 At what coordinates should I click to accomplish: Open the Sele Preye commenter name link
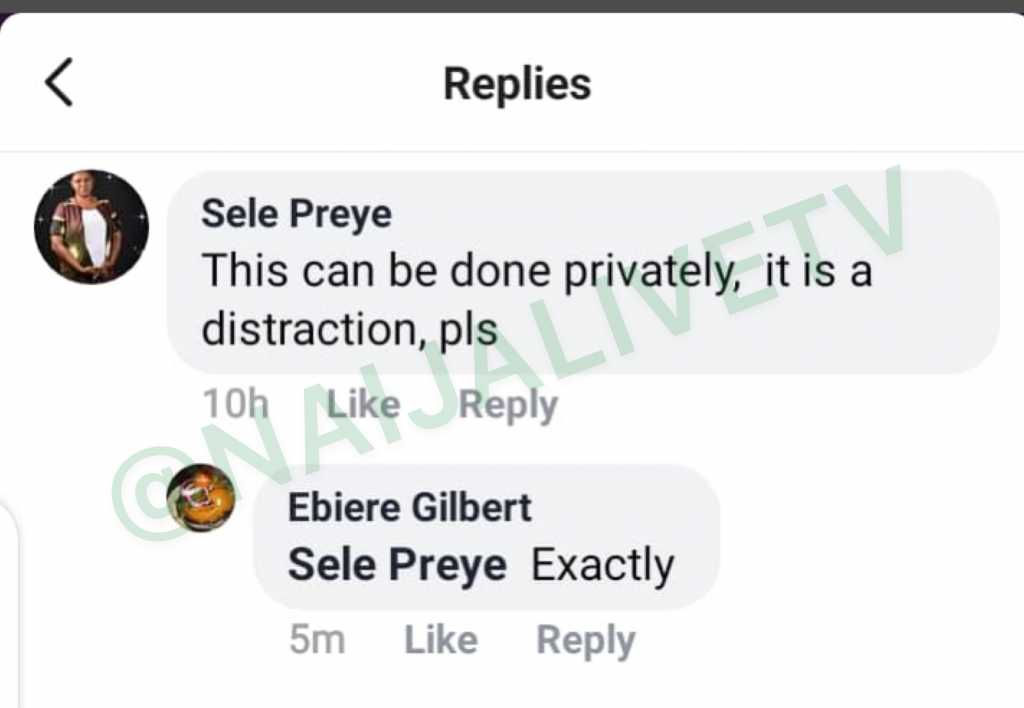click(x=296, y=214)
